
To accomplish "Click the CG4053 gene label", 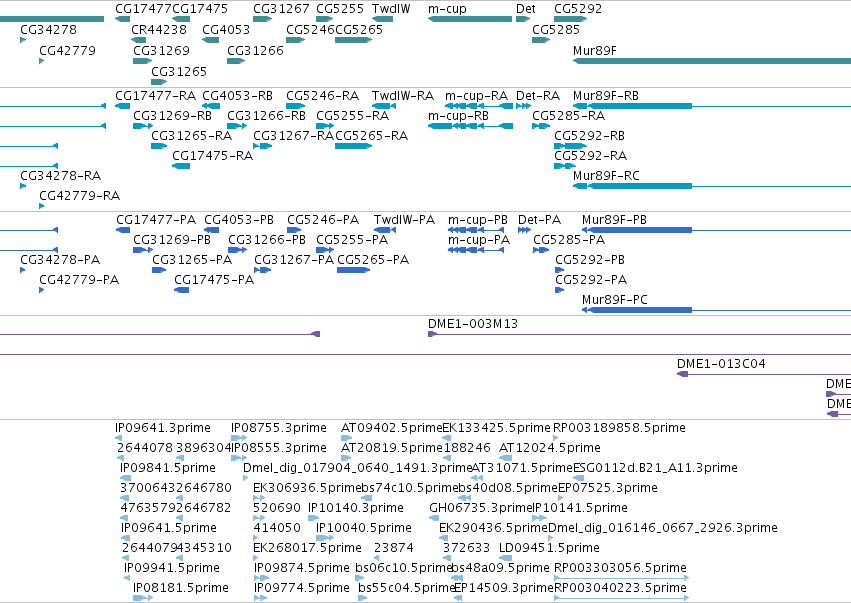I will (x=226, y=30).
